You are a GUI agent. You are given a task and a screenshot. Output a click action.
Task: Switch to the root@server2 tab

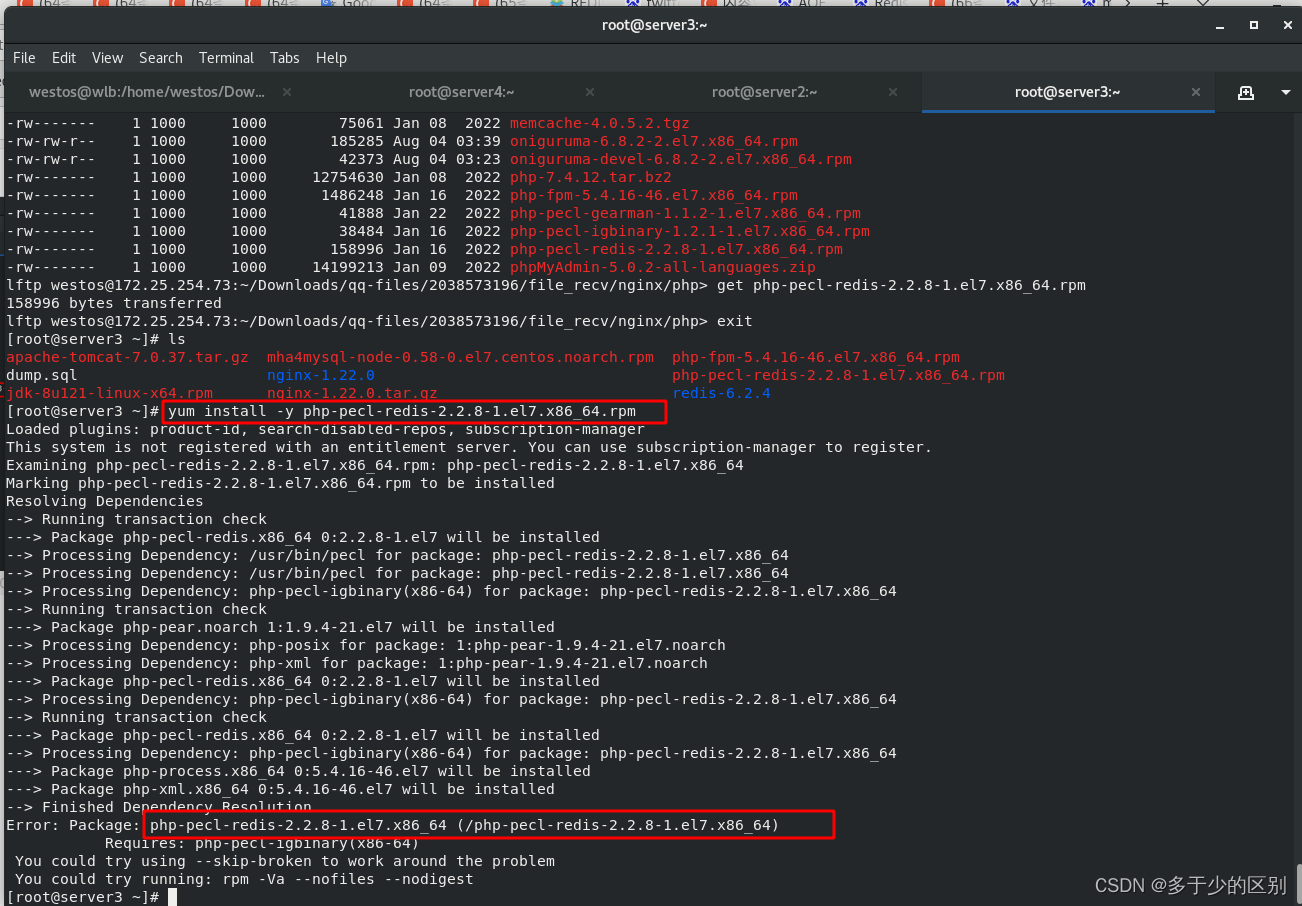764,92
